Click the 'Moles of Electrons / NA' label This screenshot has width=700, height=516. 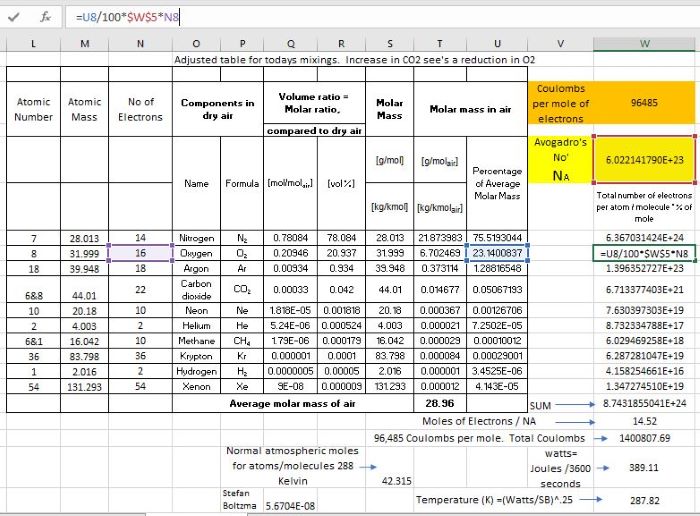click(x=479, y=421)
